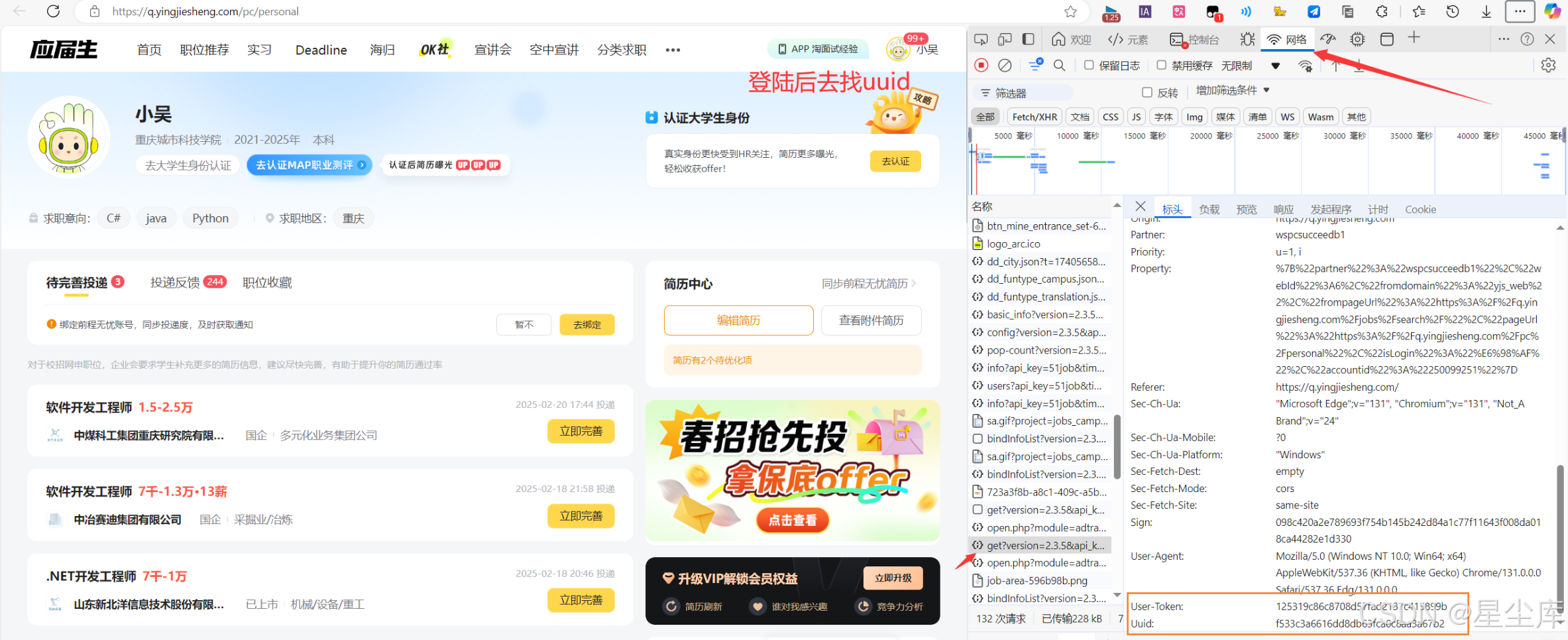Open the 响应 response tab
1568x640 pixels.
pyautogui.click(x=1283, y=209)
